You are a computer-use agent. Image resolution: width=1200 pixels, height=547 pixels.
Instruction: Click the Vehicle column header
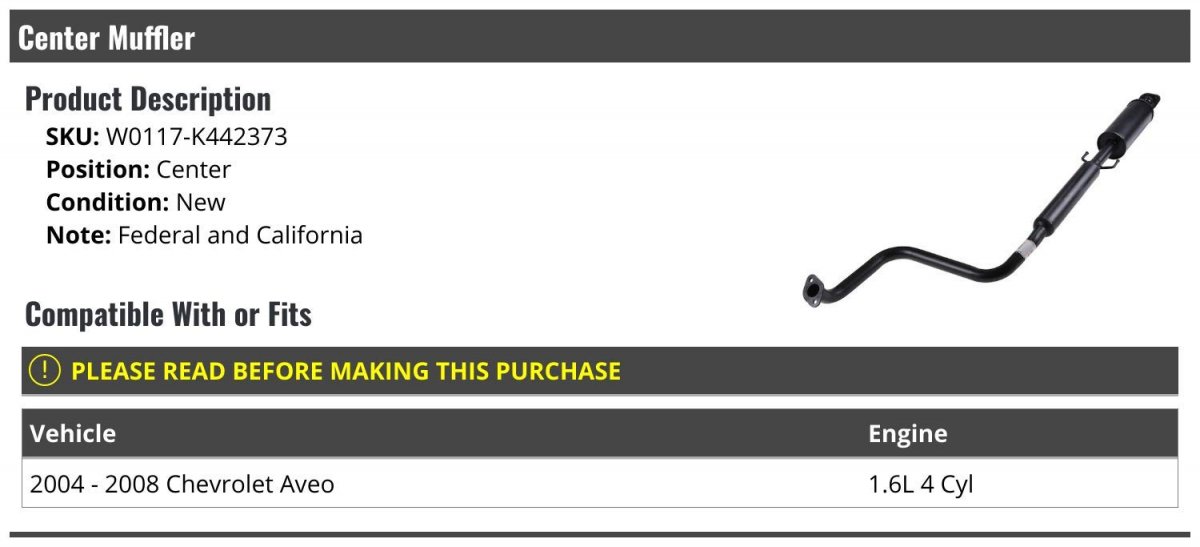[x=73, y=434]
